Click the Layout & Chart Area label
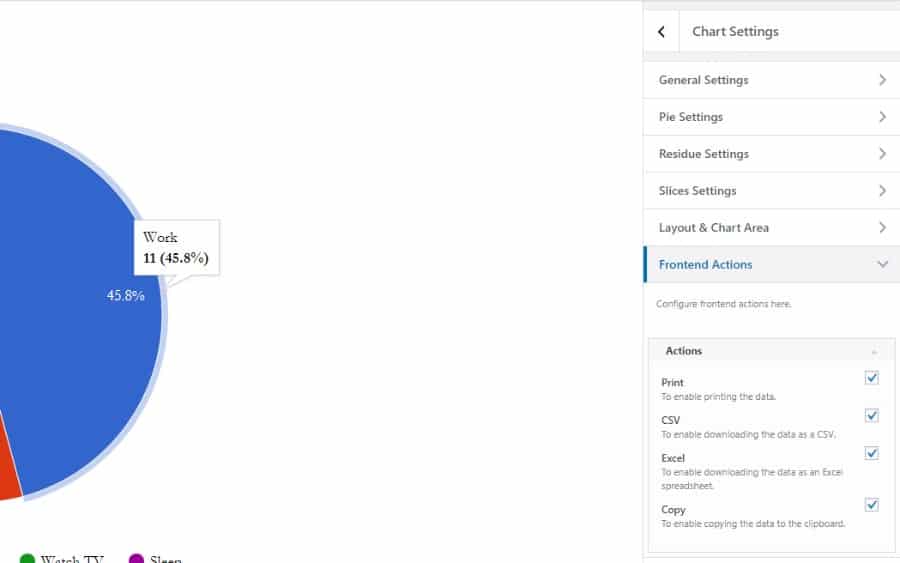The height and width of the screenshot is (563, 900). pyautogui.click(x=713, y=228)
